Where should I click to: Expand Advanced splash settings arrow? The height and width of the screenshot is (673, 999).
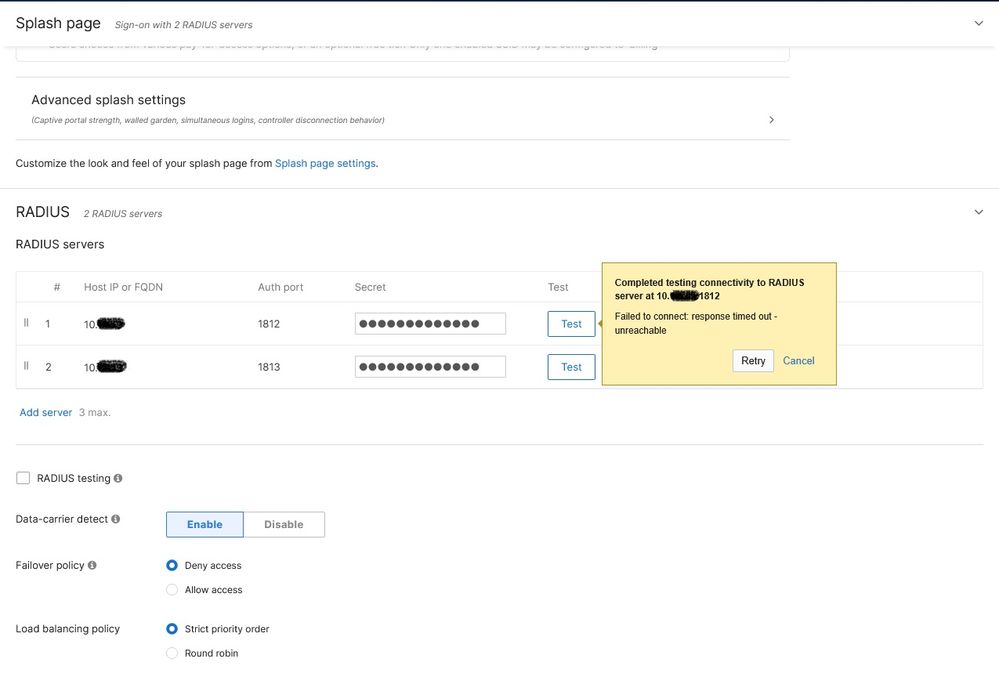tap(771, 120)
